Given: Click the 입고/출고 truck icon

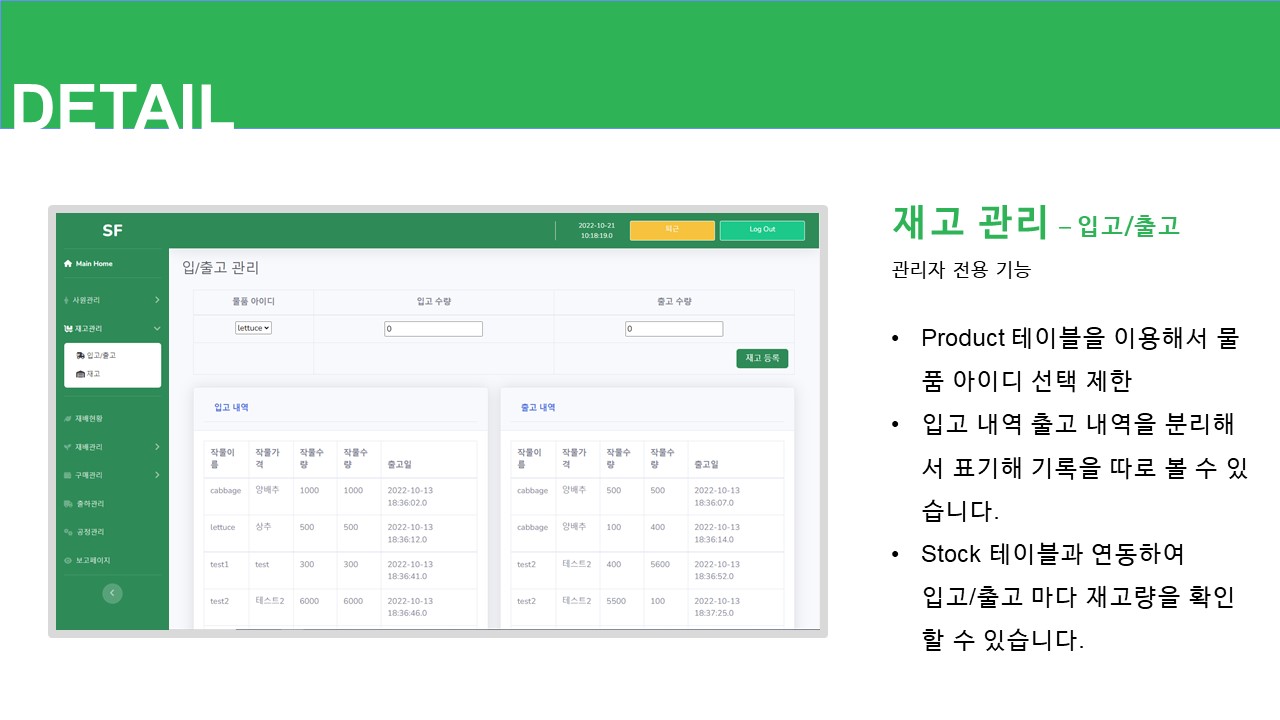Looking at the screenshot, I should [x=80, y=355].
